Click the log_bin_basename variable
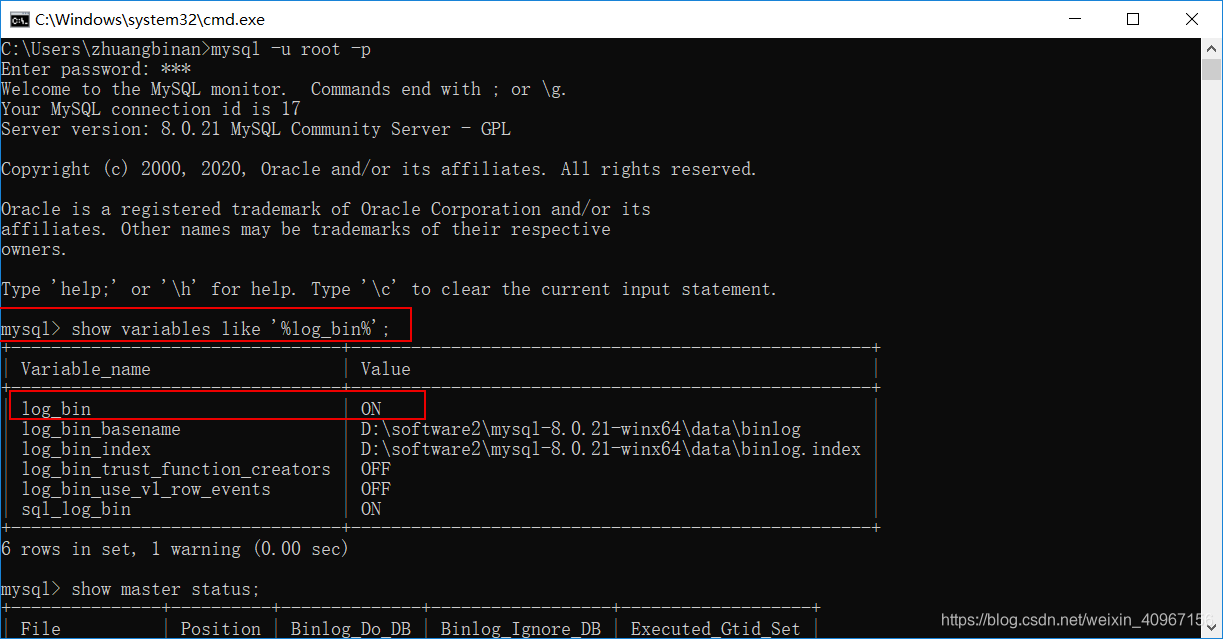The width and height of the screenshot is (1223, 639). pyautogui.click(x=101, y=429)
